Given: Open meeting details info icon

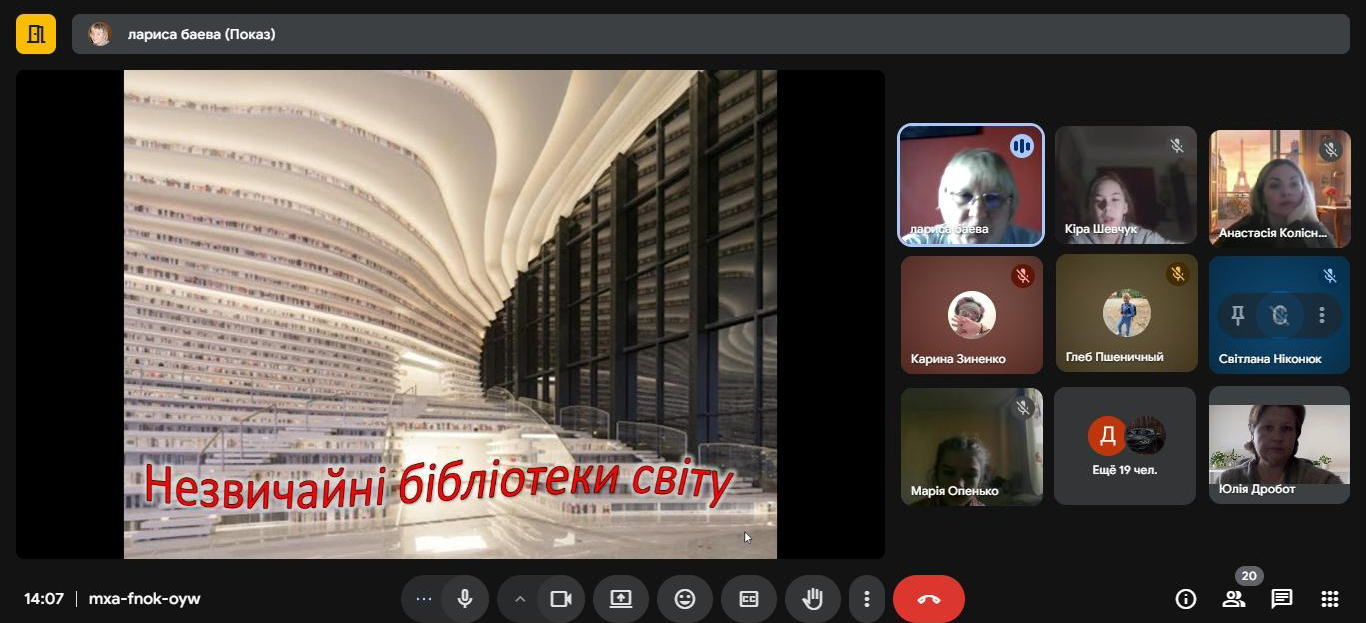Looking at the screenshot, I should [1186, 599].
